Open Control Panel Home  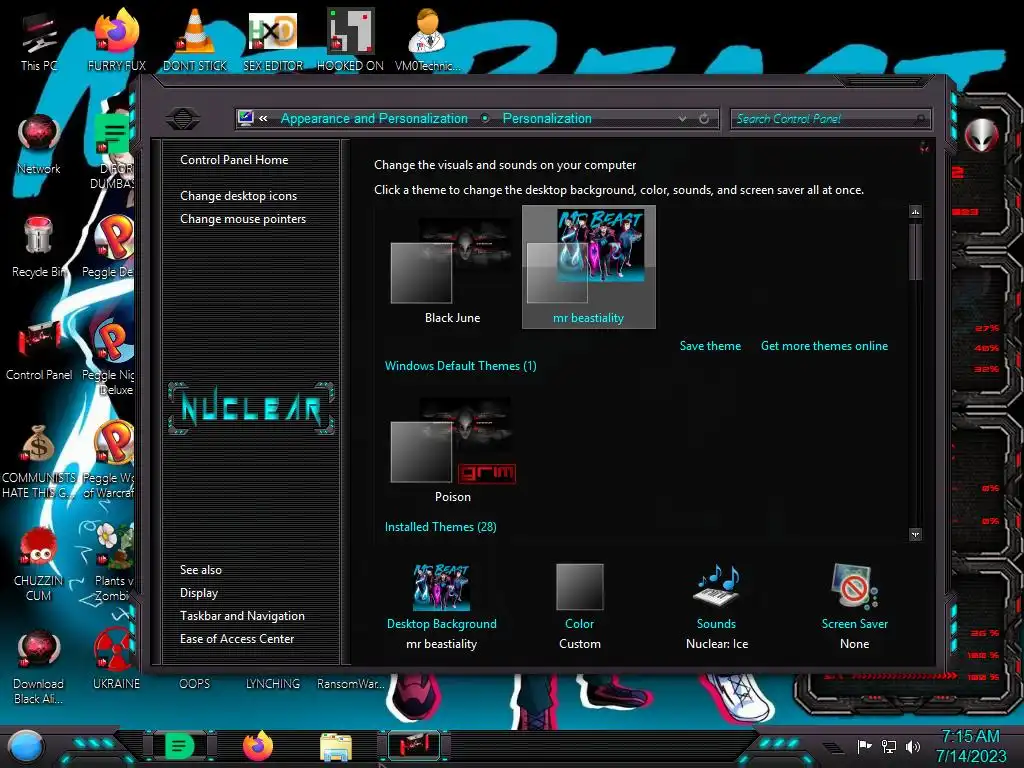click(x=234, y=159)
